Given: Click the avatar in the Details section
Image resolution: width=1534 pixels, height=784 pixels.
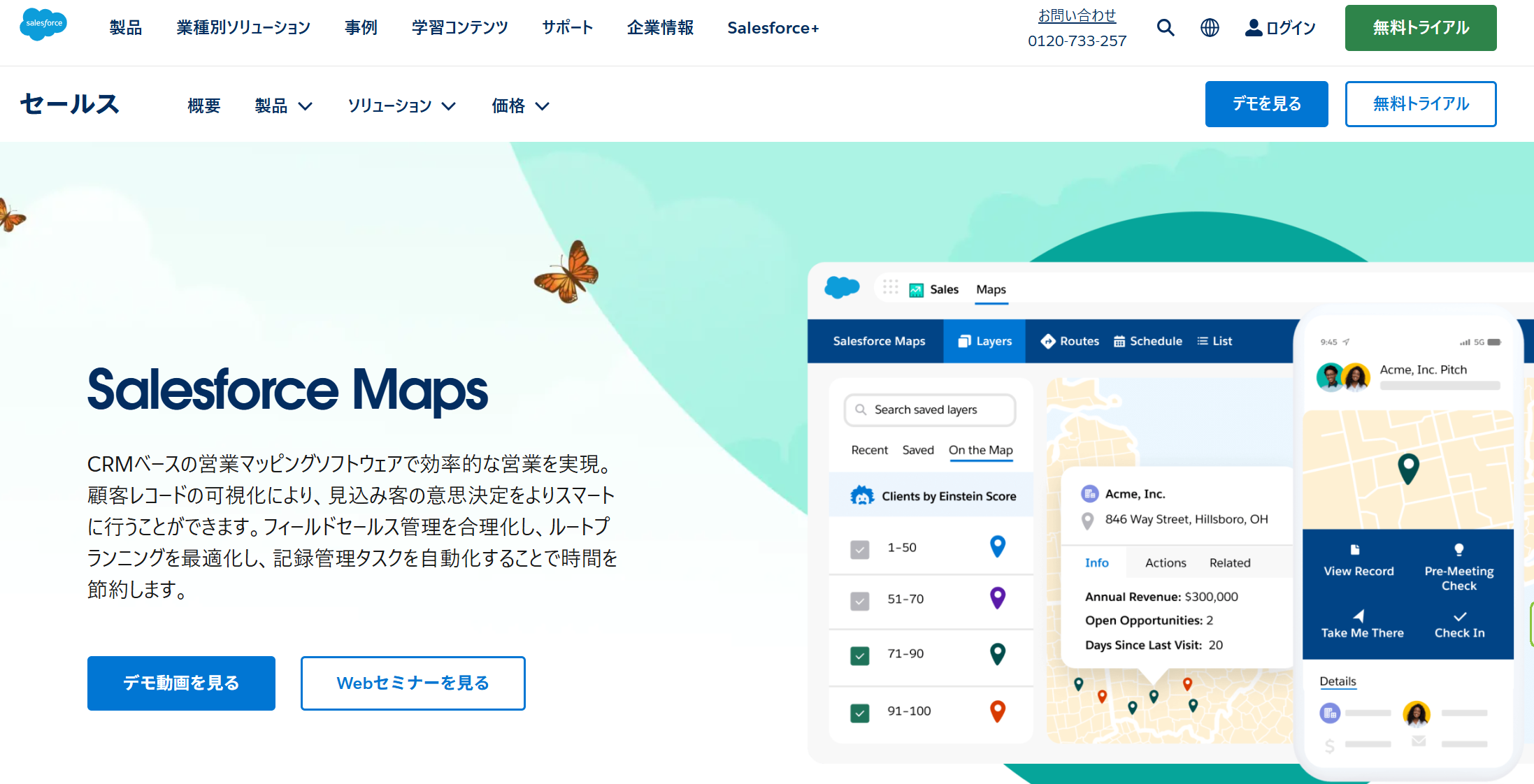Looking at the screenshot, I should [x=1417, y=714].
